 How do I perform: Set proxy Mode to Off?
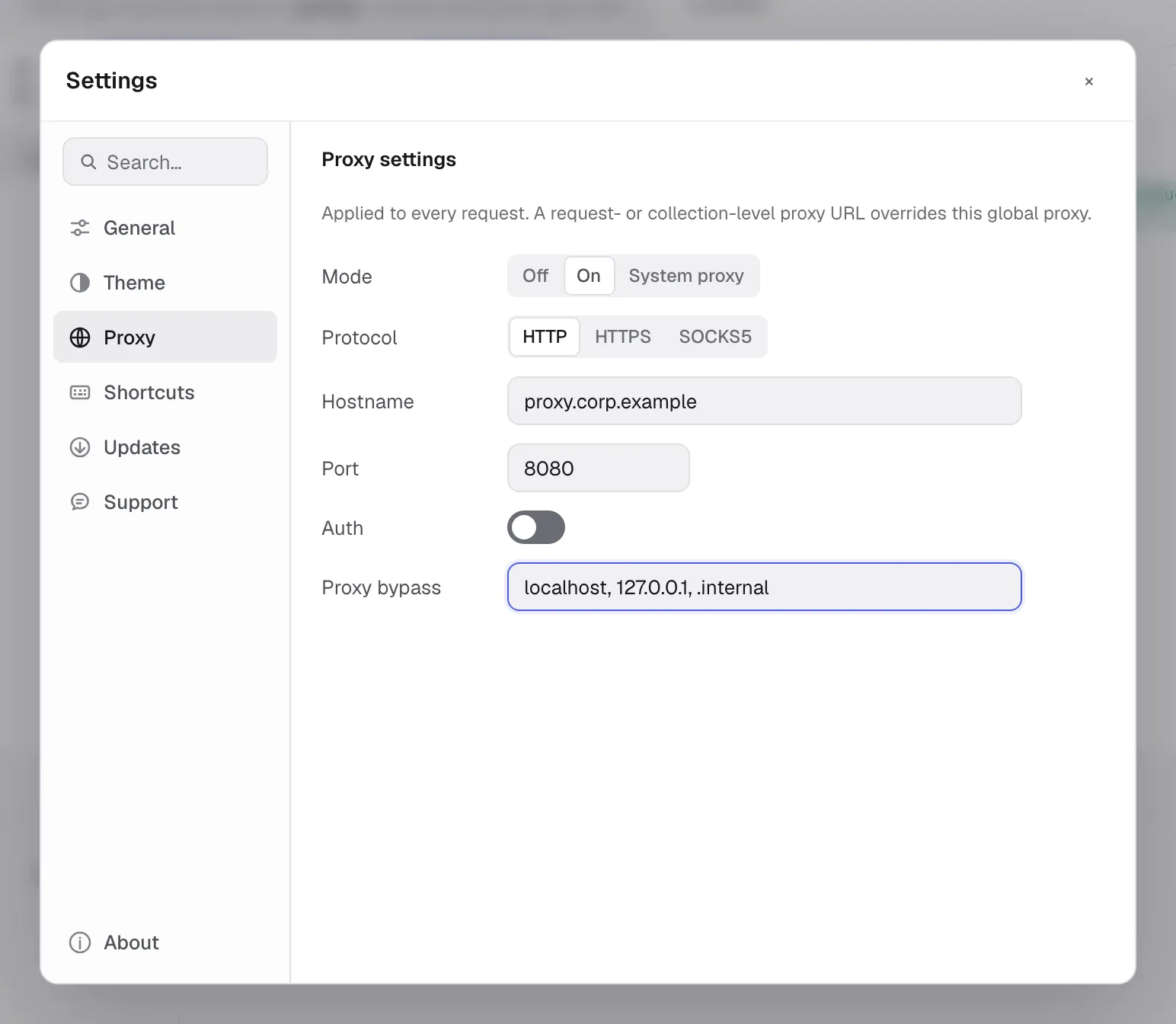[x=535, y=276]
